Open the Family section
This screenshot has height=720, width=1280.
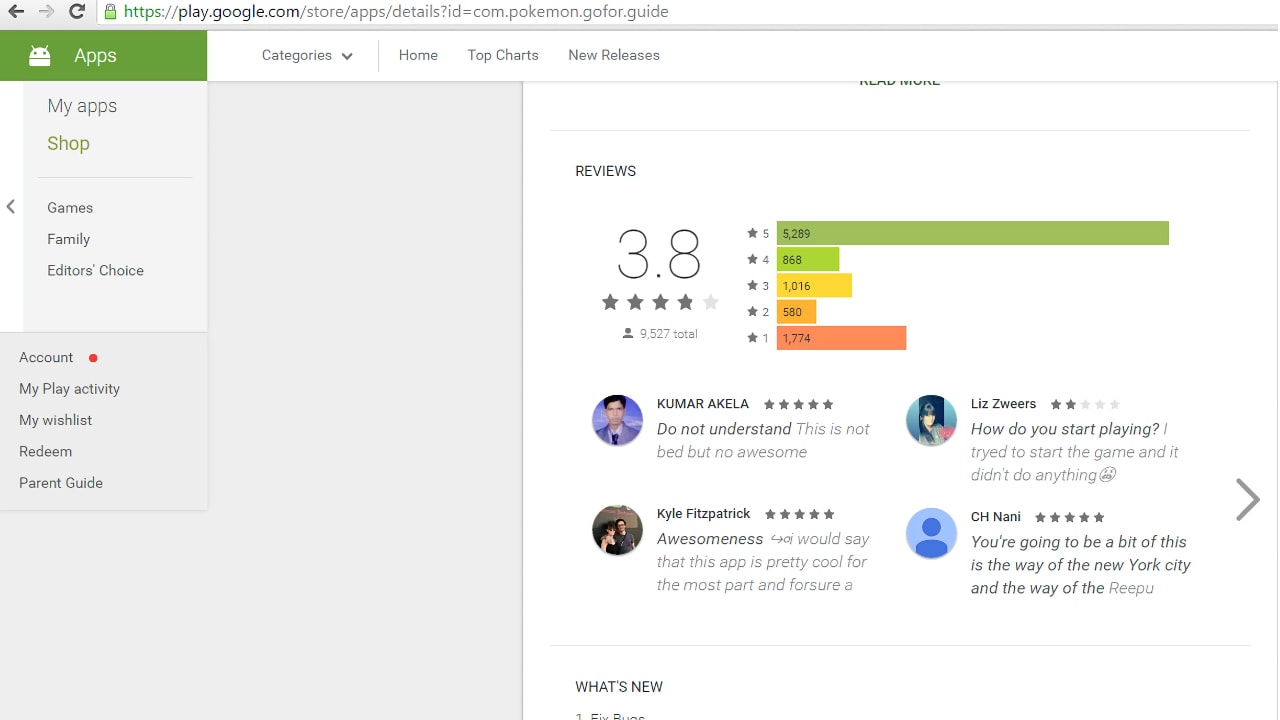(x=68, y=239)
